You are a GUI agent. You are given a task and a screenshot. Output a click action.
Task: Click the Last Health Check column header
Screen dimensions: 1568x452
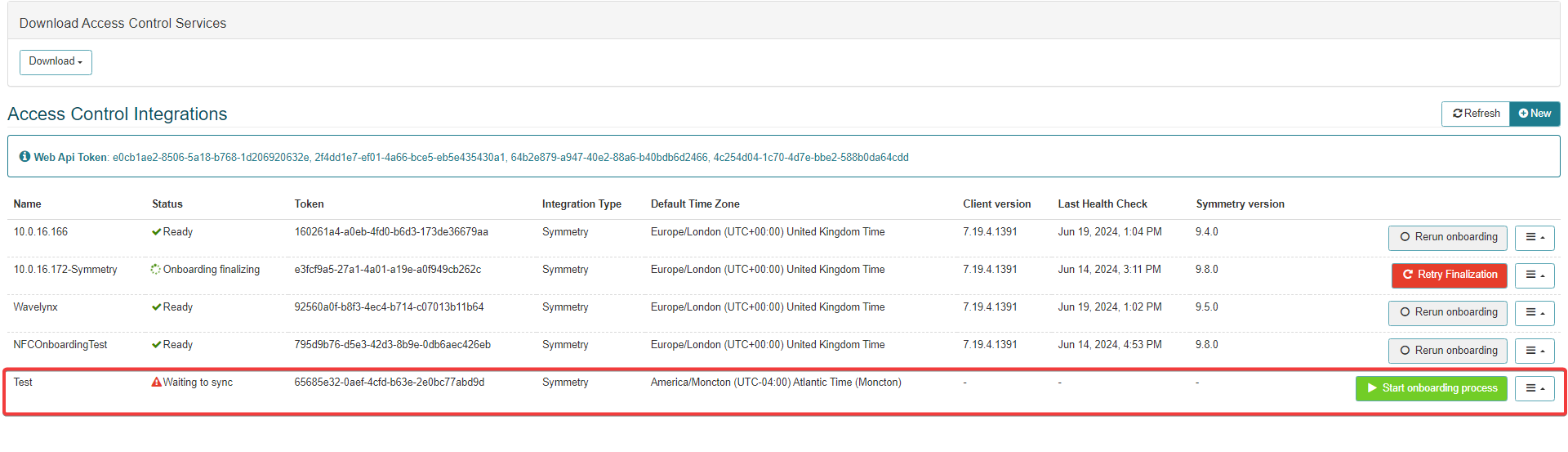tap(1102, 204)
